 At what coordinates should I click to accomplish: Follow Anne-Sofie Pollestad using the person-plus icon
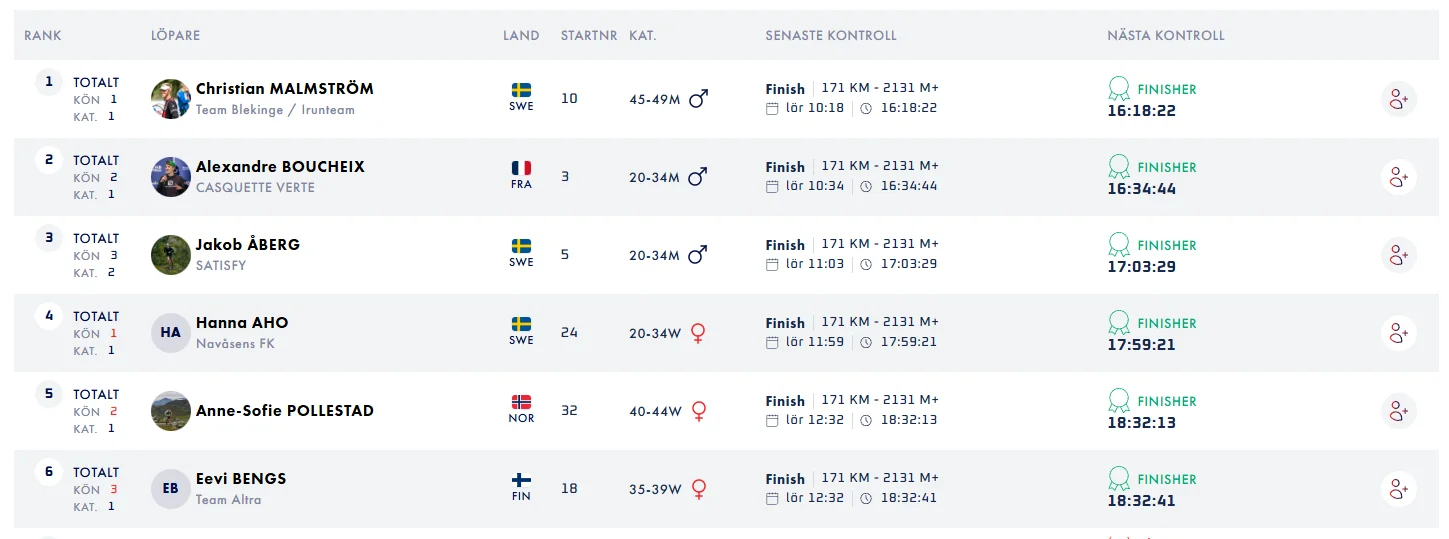click(1399, 411)
